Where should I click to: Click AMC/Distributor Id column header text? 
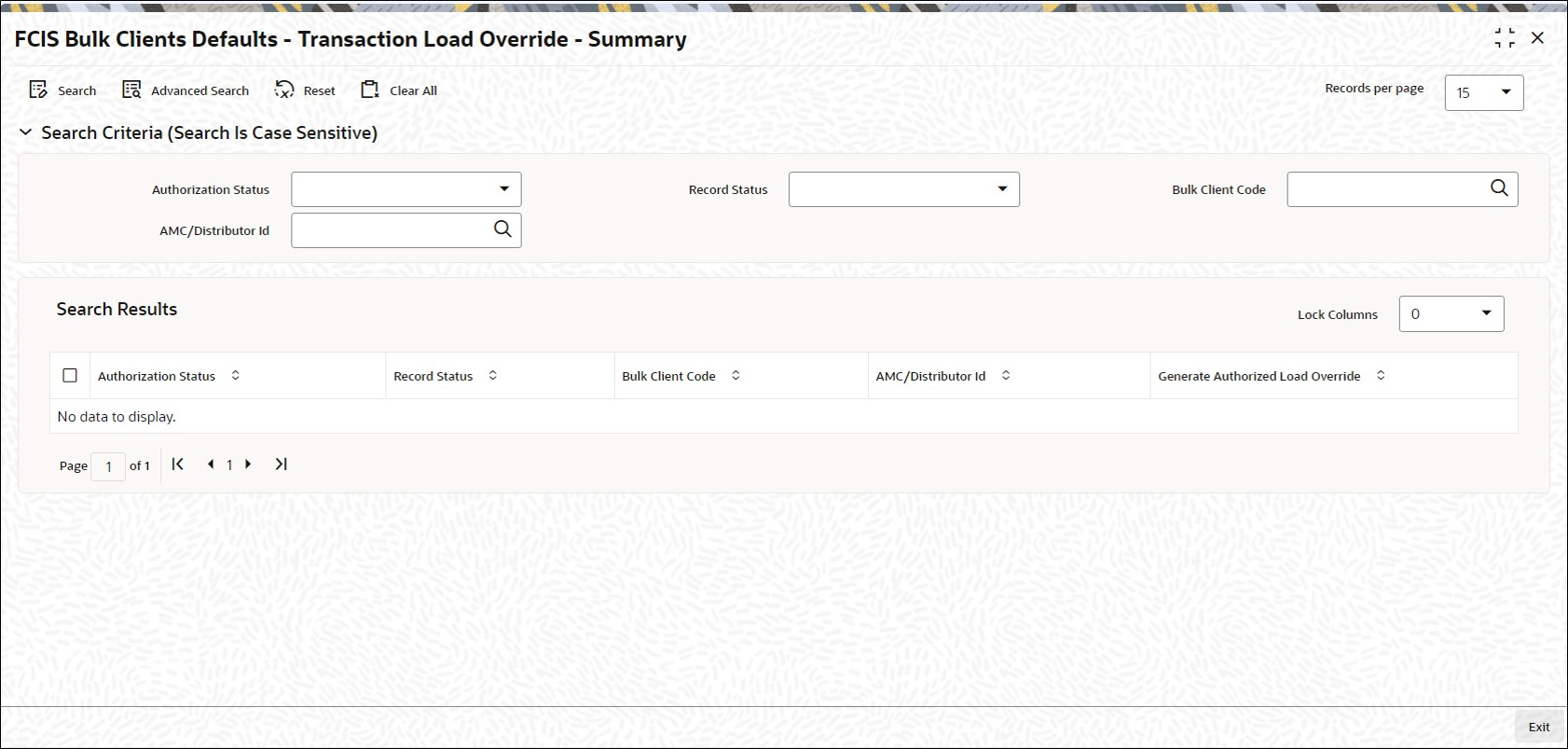point(930,376)
